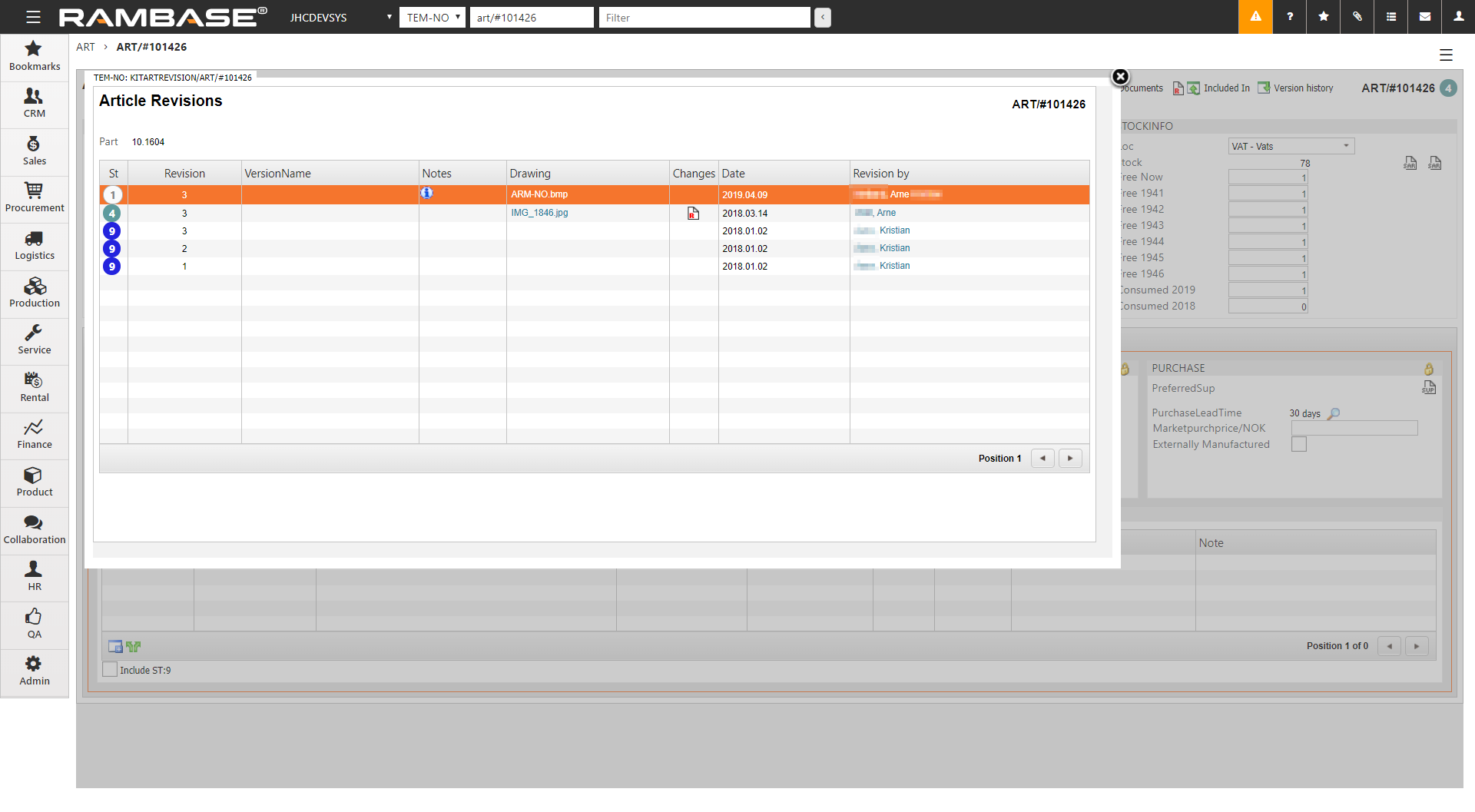1475x812 pixels.
Task: Open the VAT - Vats location dropdown
Action: pos(1291,147)
